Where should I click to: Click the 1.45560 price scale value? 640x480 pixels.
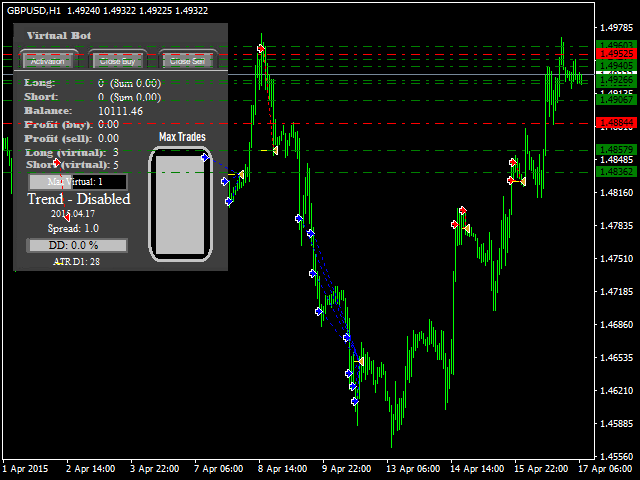tap(616, 457)
